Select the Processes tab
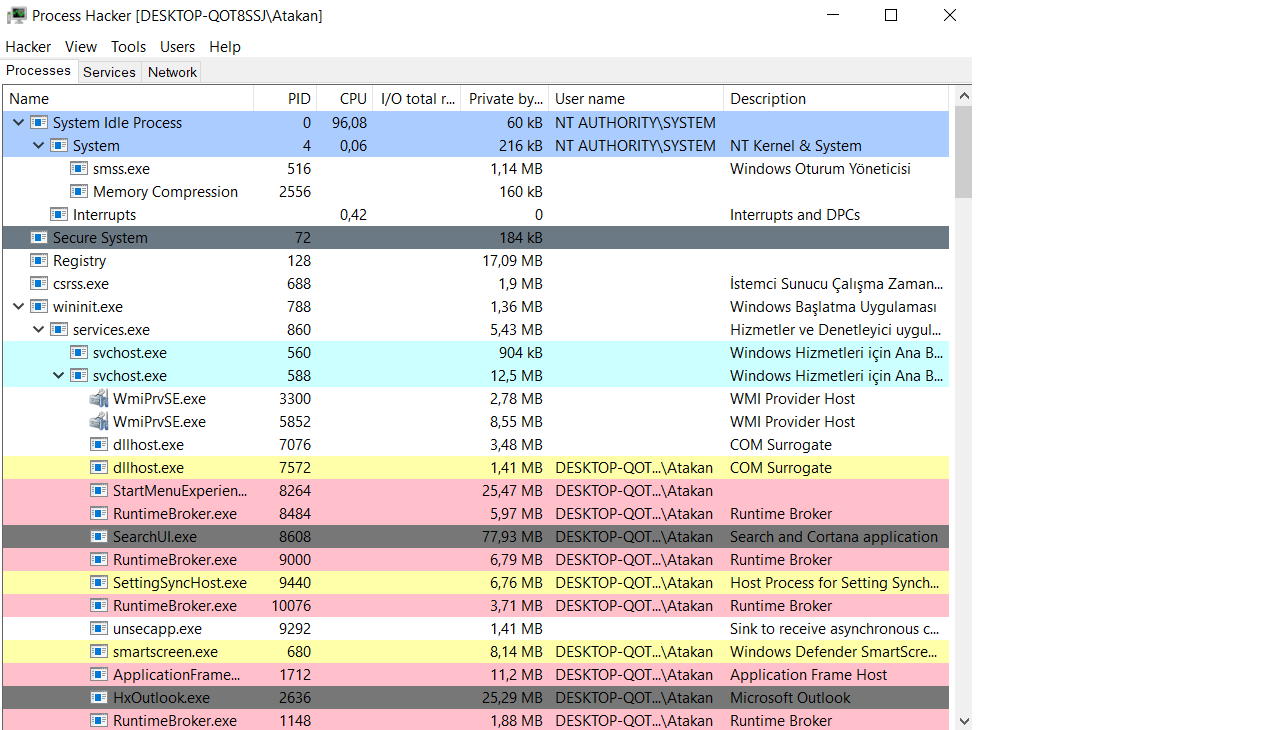 (x=39, y=71)
